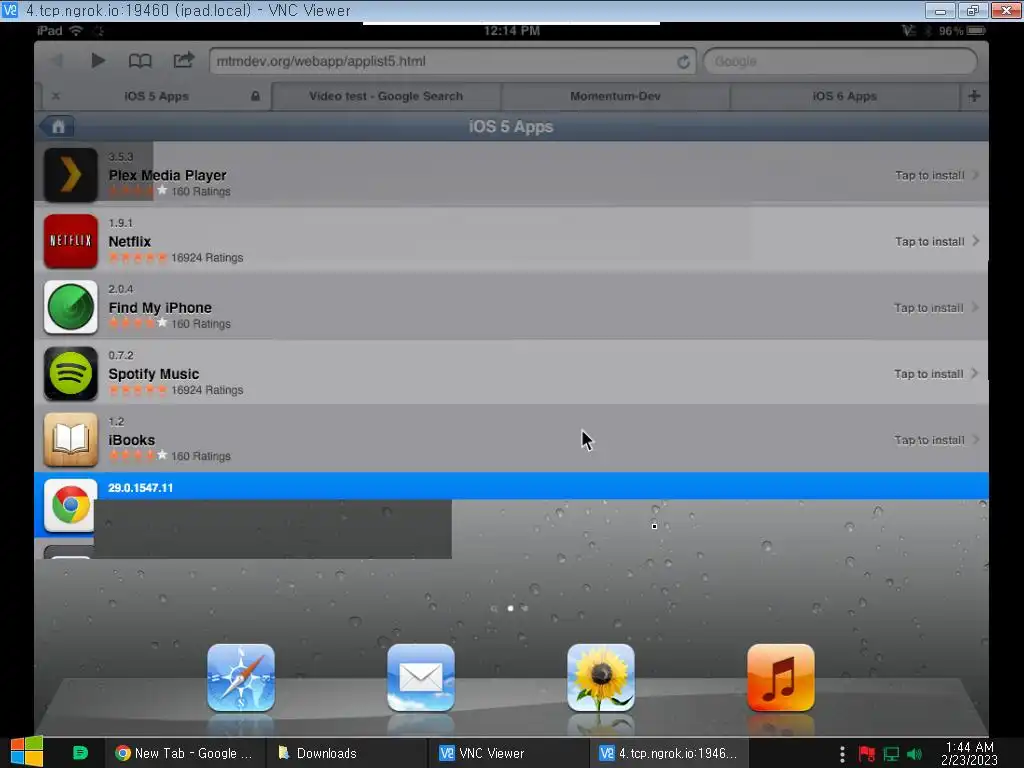Click the Netflix app icon
Image resolution: width=1024 pixels, height=768 pixels.
(x=71, y=241)
